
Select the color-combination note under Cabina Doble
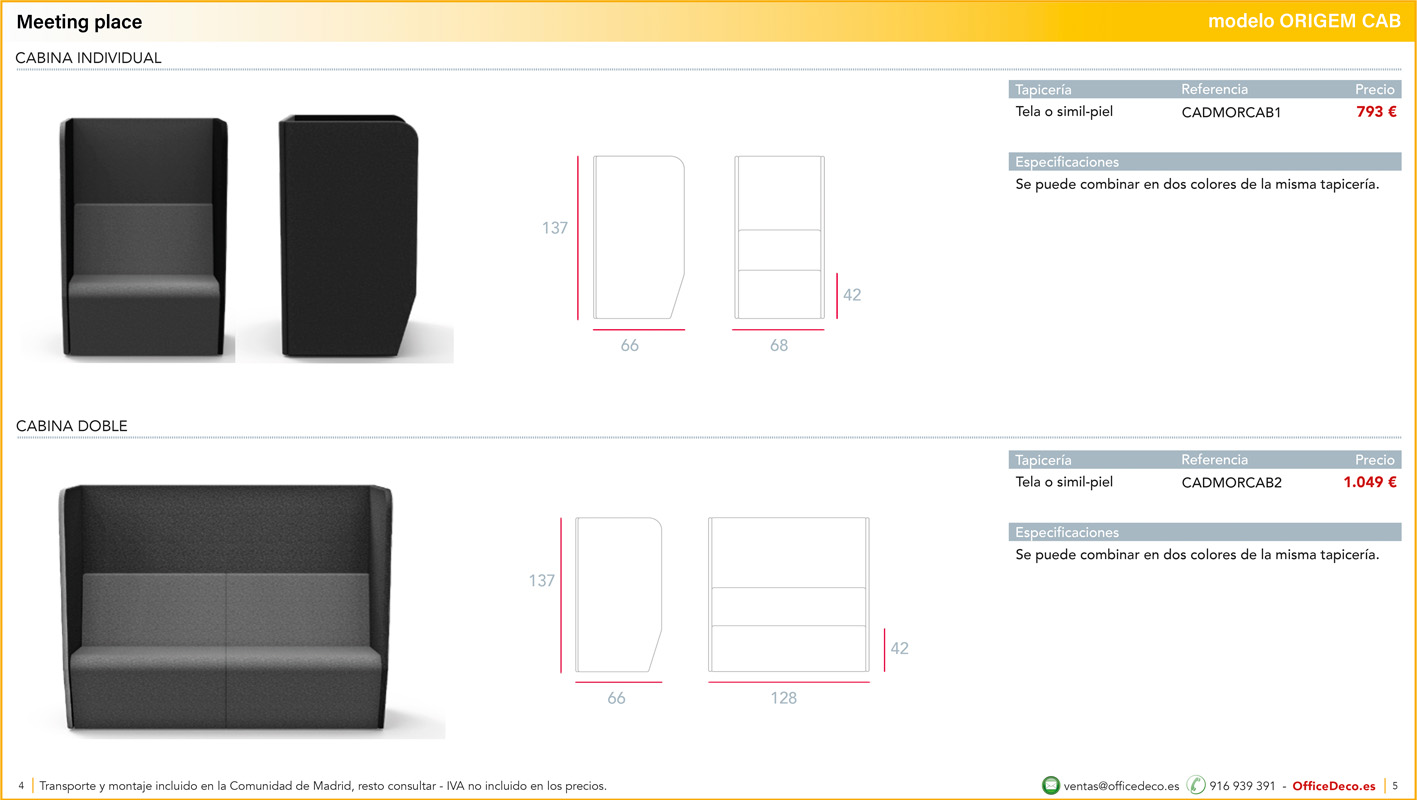click(1197, 555)
